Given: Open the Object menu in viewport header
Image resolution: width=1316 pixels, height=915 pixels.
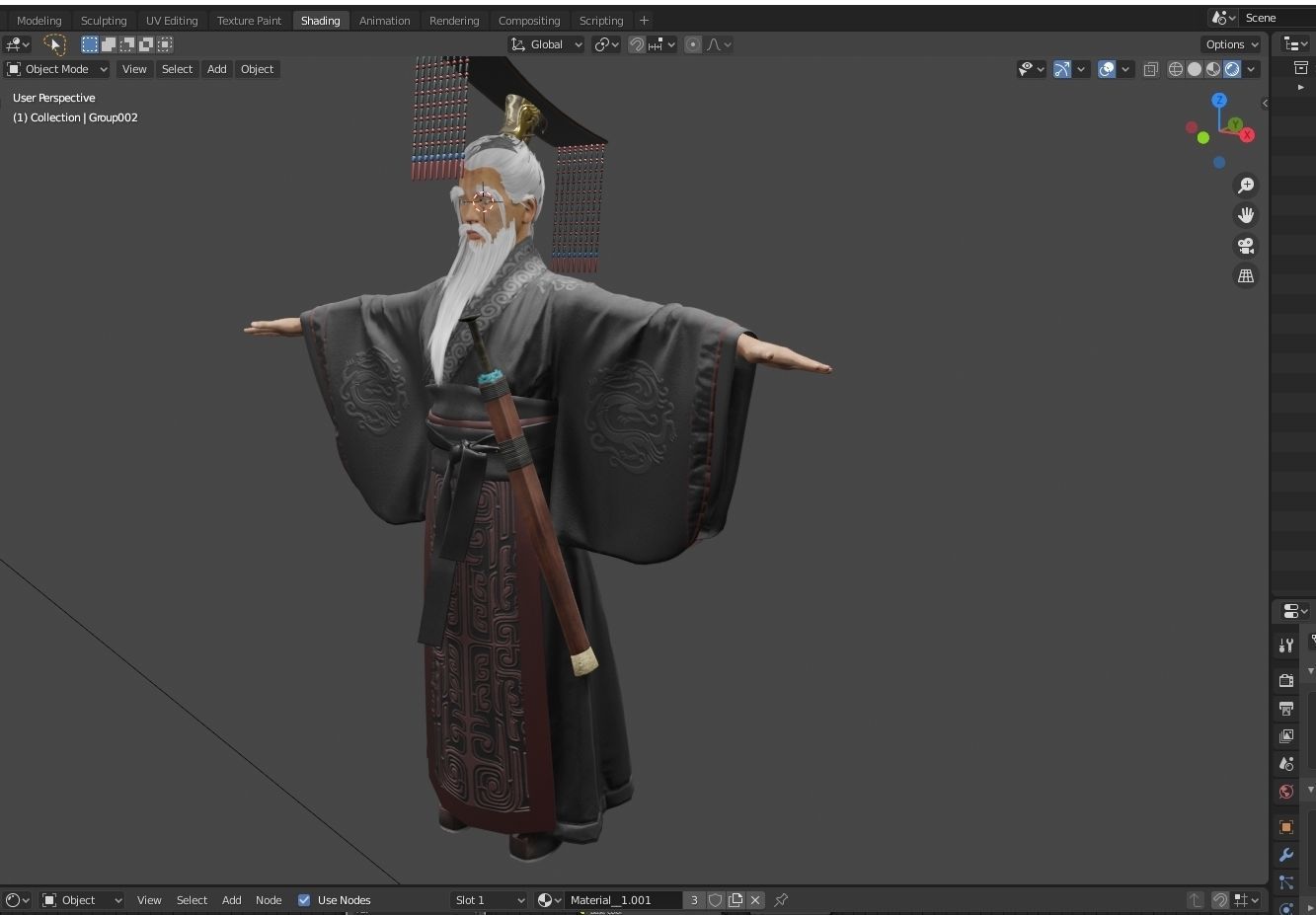Looking at the screenshot, I should pyautogui.click(x=257, y=69).
